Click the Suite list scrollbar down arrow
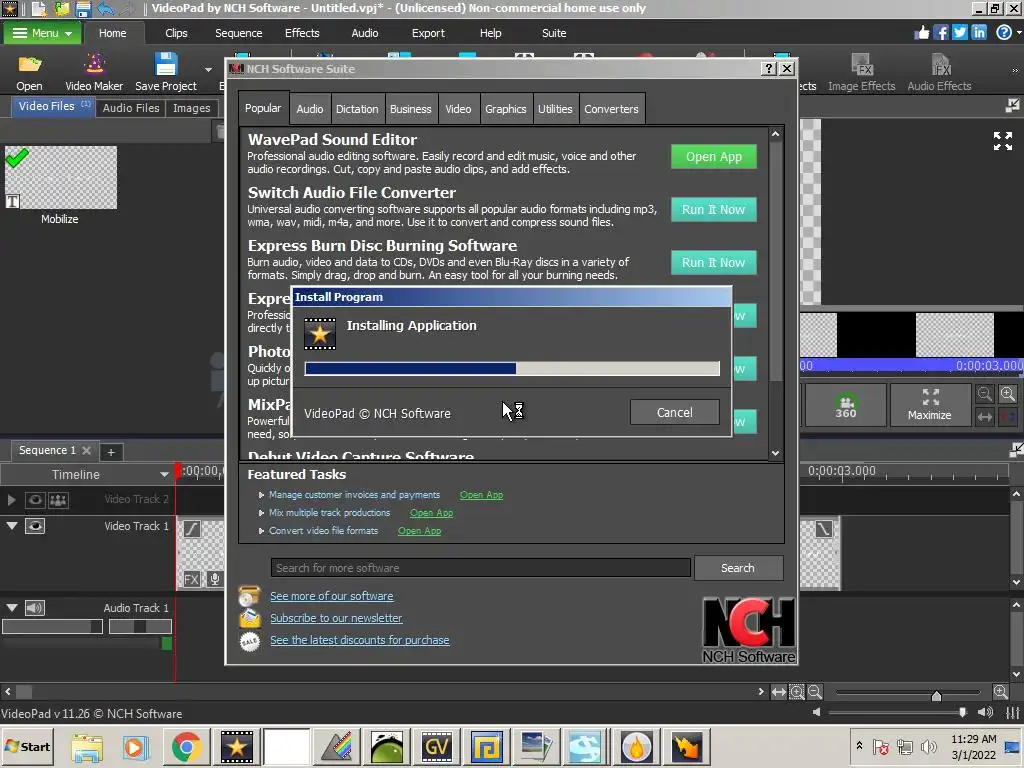The width and height of the screenshot is (1024, 768). [775, 453]
